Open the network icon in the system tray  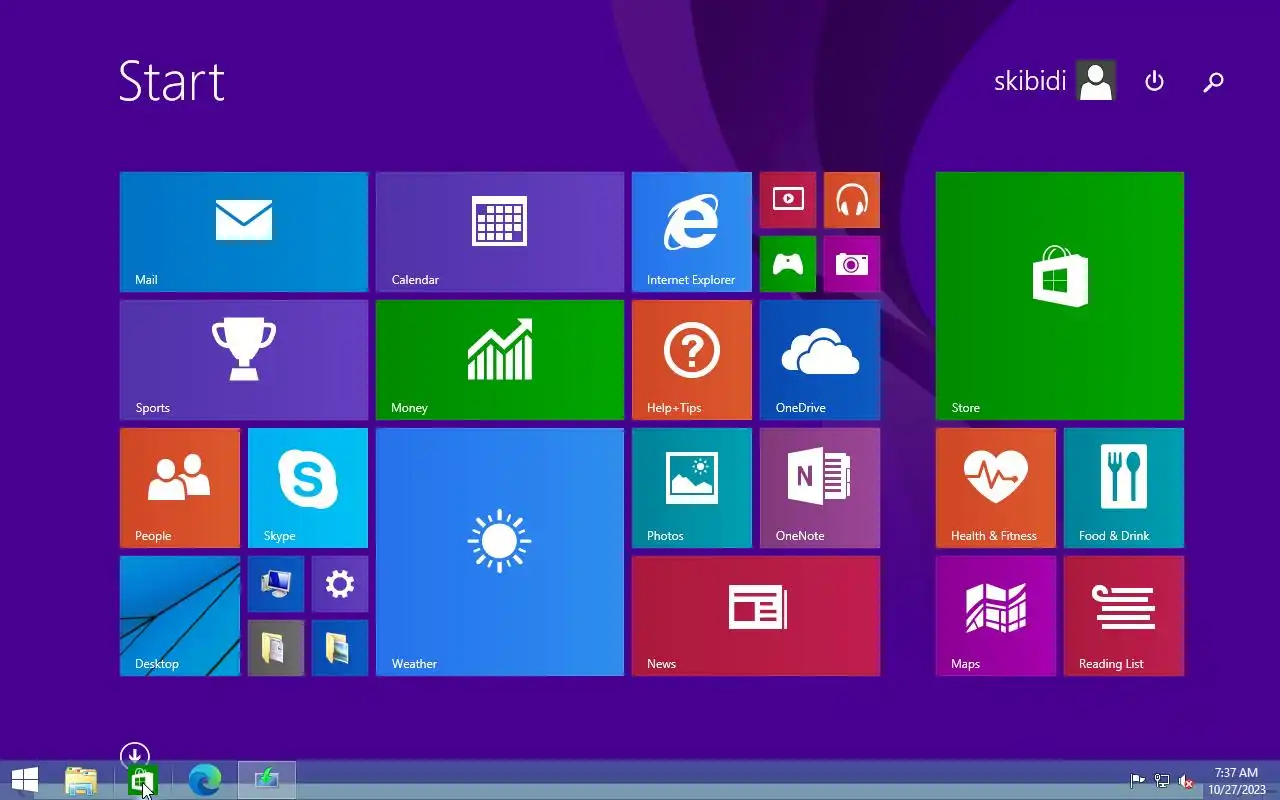(1162, 781)
